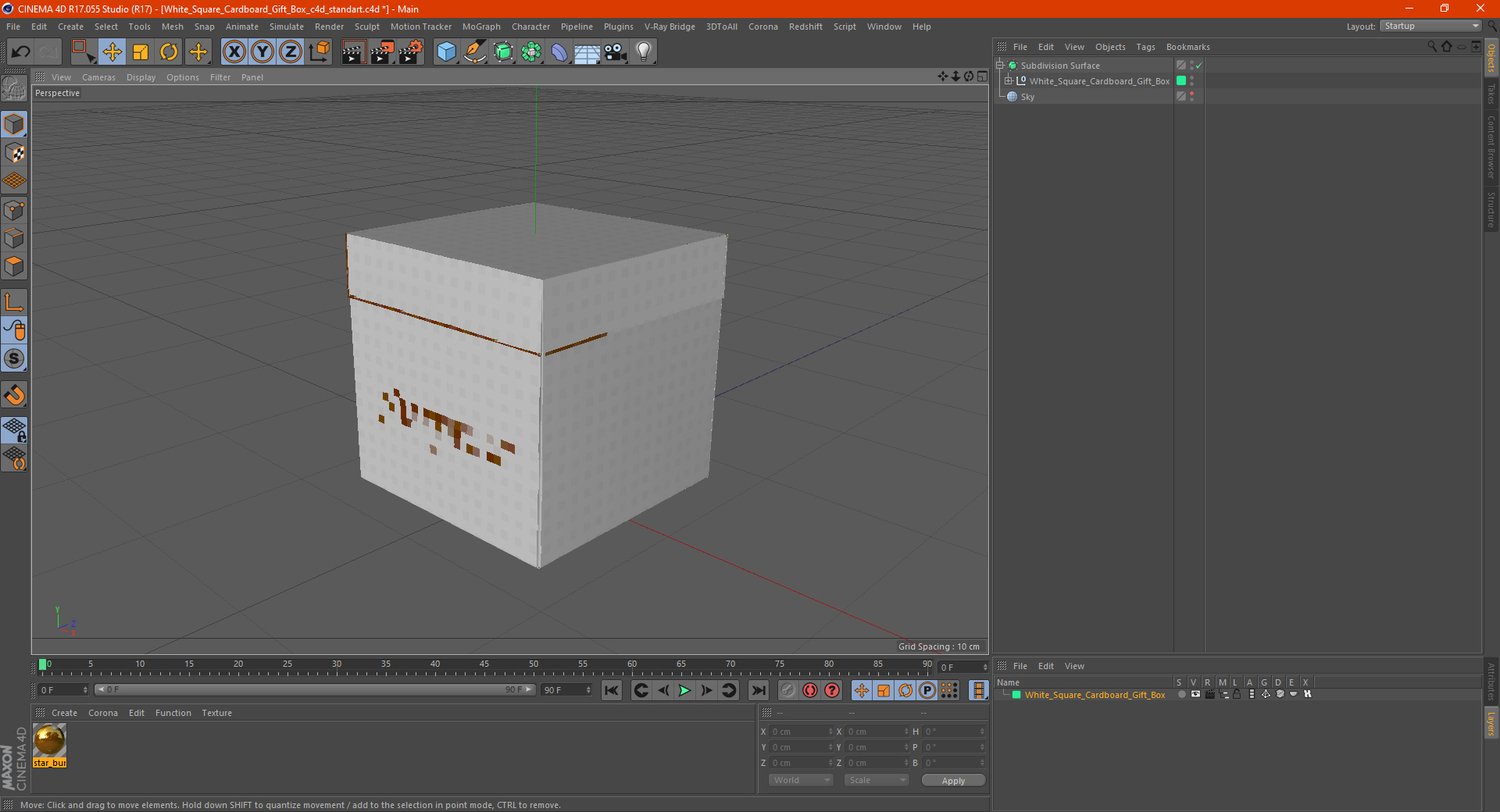The image size is (1500, 812).
Task: Add a Light object
Action: pos(643,52)
